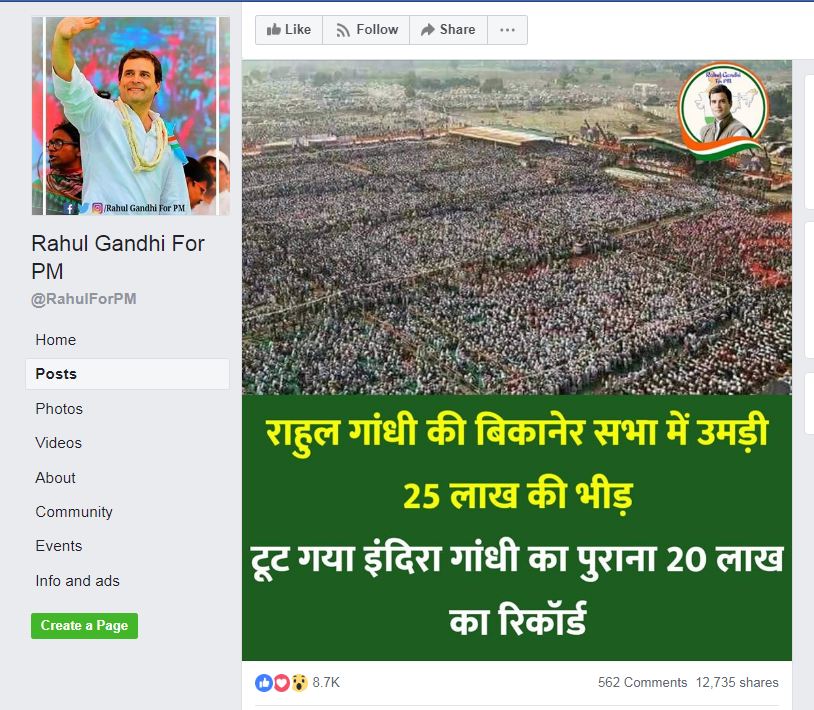Open the three-dots more options menu
The height and width of the screenshot is (710, 814).
(507, 30)
